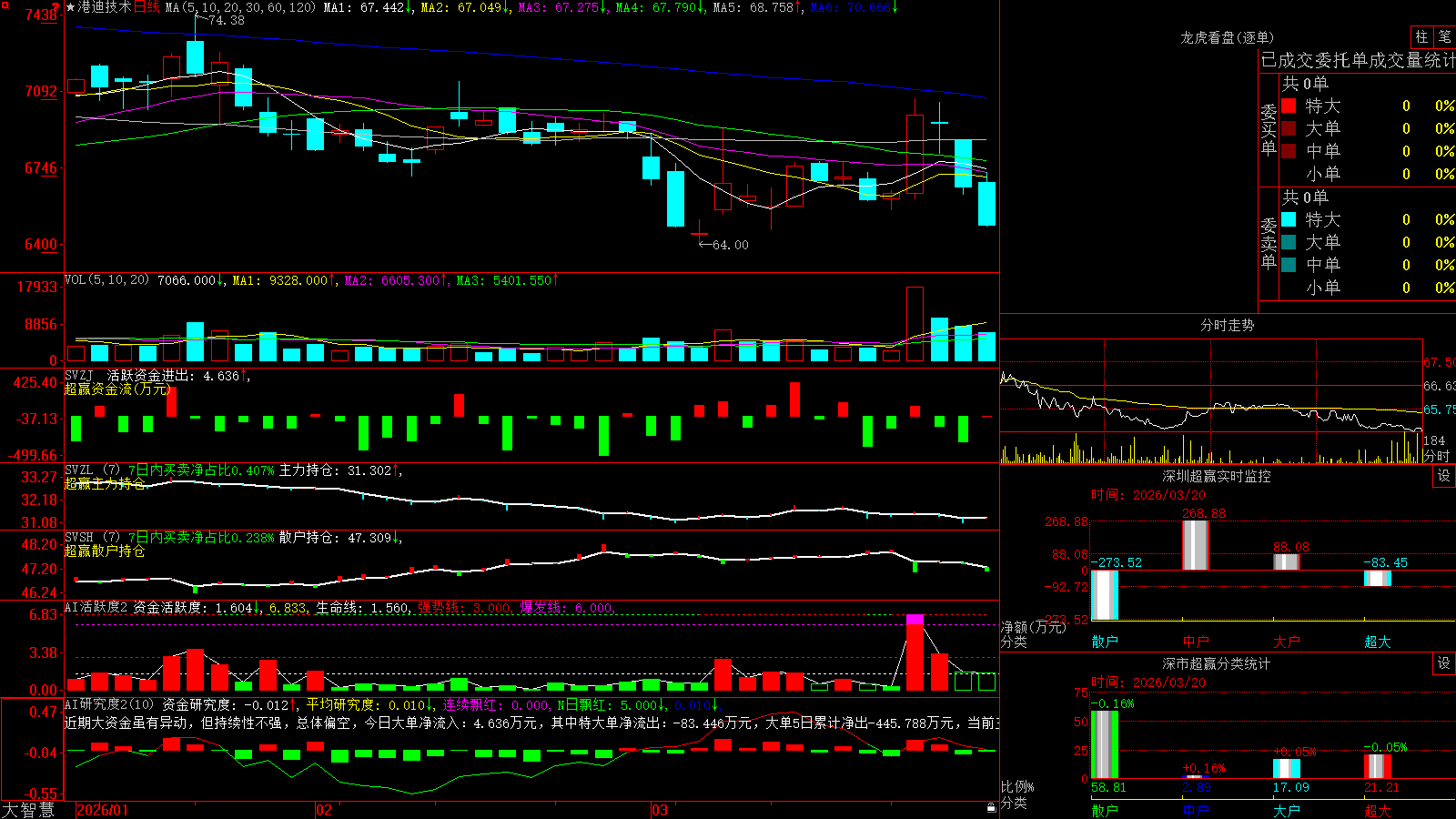Switch order view to 柱 (bar) mode
Viewport: 1456px width, 819px height.
[1421, 37]
